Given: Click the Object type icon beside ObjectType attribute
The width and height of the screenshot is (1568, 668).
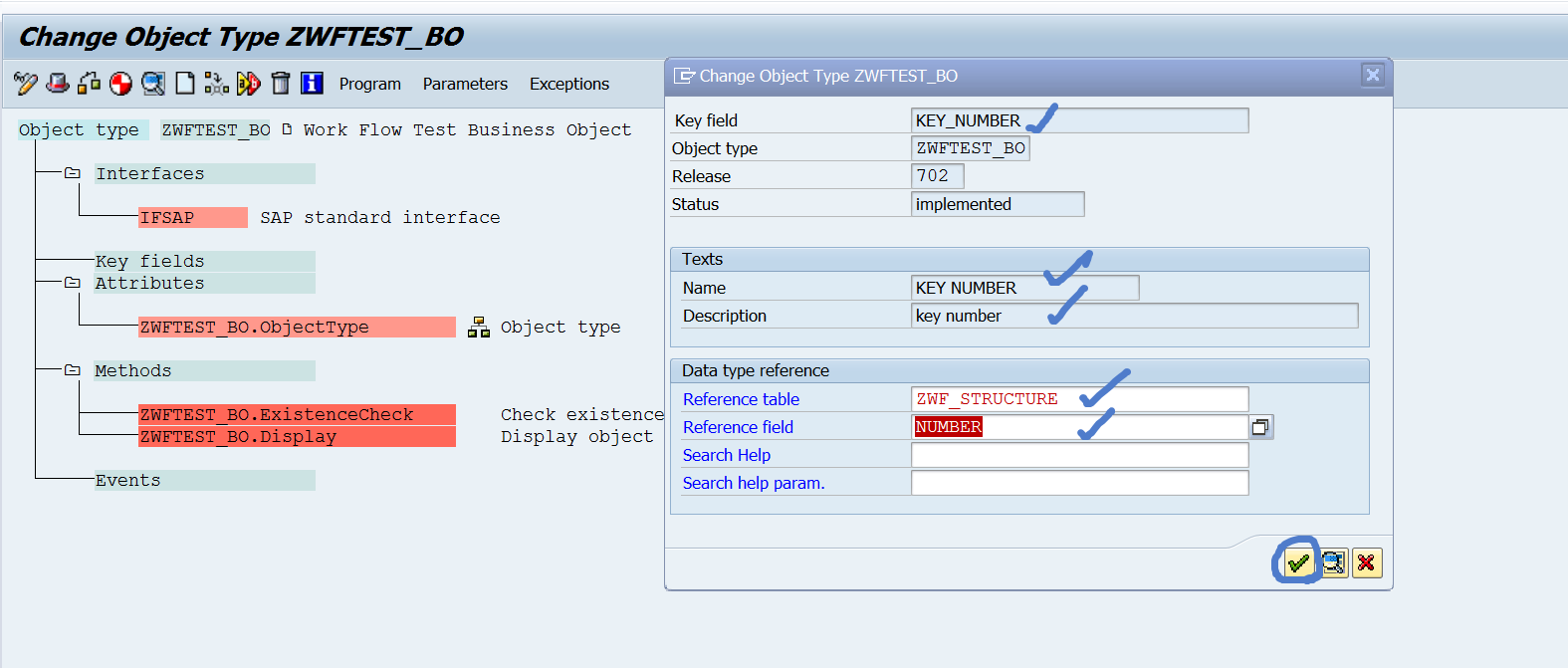Looking at the screenshot, I should (479, 327).
